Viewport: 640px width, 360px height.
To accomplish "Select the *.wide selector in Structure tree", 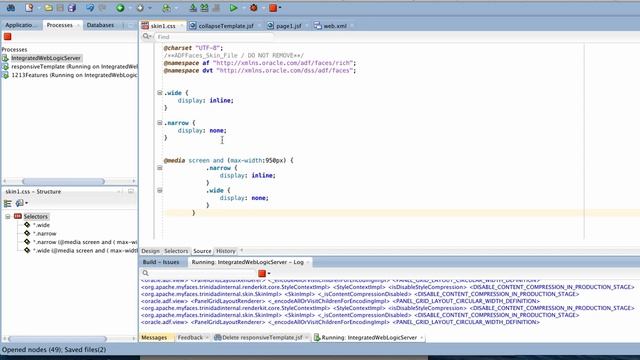I will click(x=41, y=225).
